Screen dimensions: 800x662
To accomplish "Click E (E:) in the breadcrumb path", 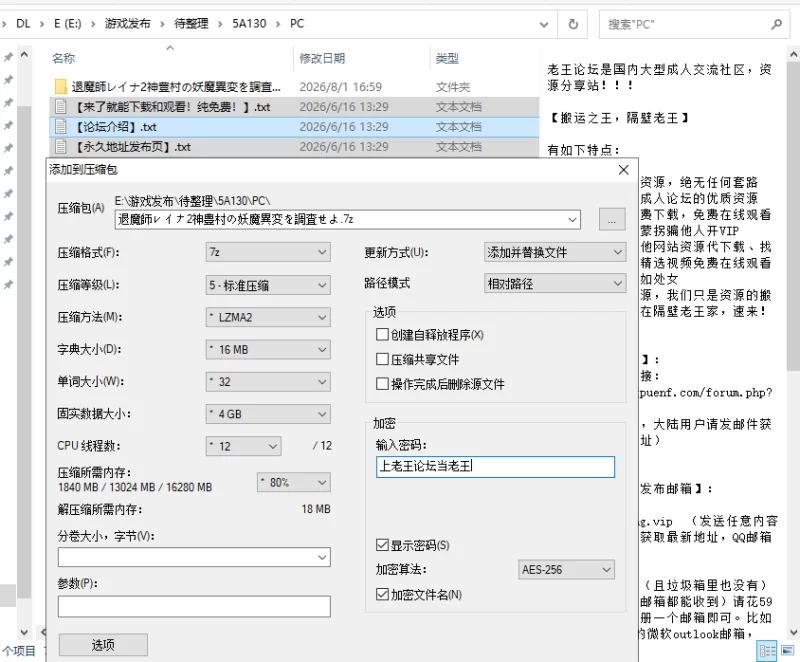I will (67, 23).
